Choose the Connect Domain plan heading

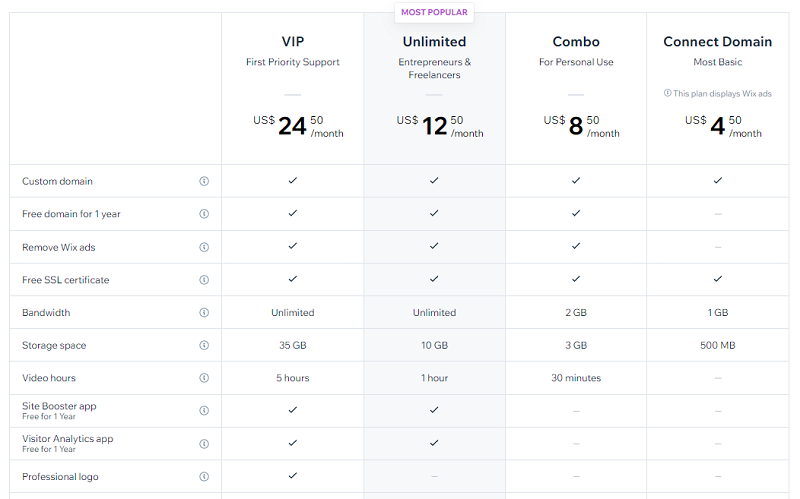(x=717, y=42)
